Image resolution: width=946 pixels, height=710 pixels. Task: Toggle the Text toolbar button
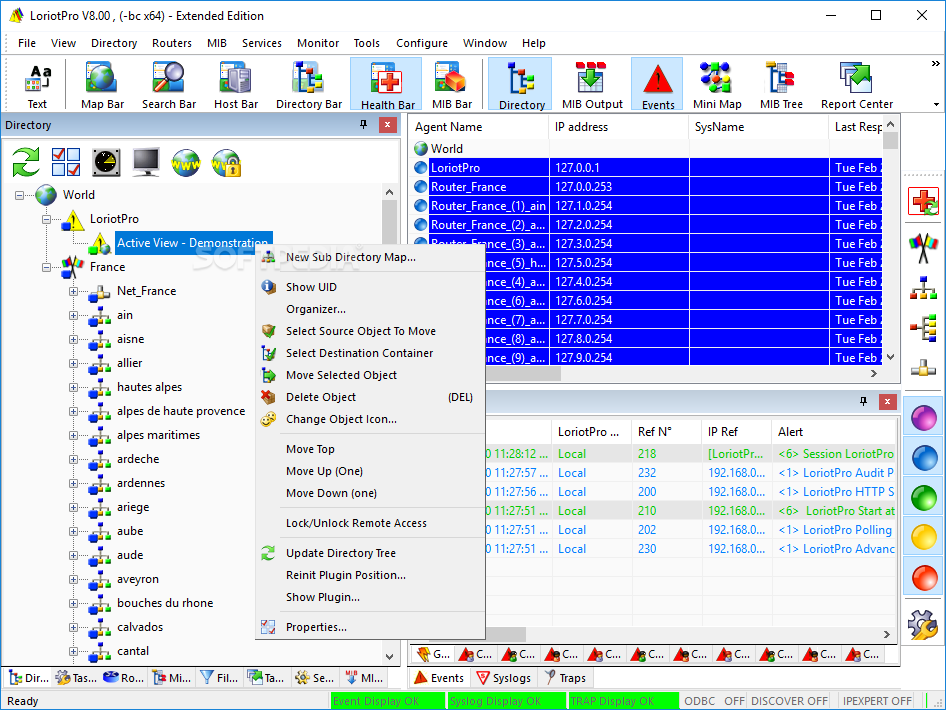[x=37, y=86]
